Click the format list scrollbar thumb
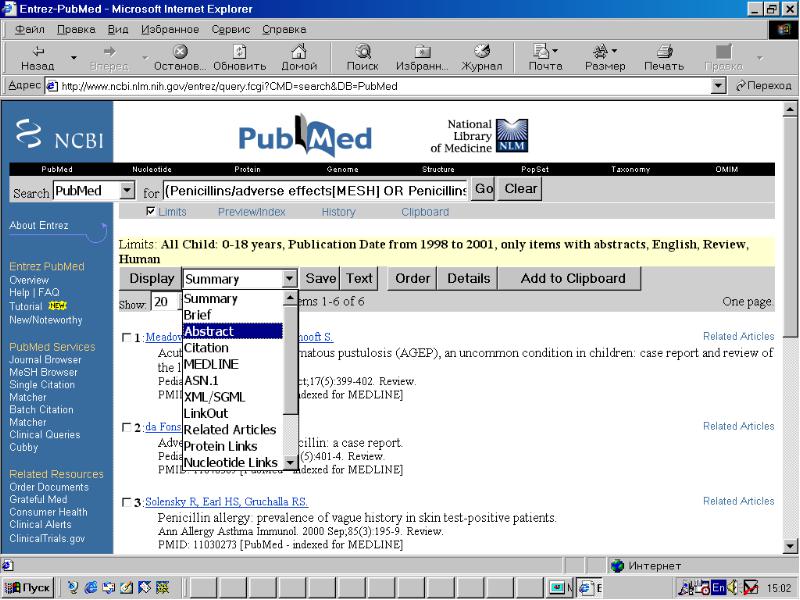Screen dimensions: 800x600 coord(290,360)
